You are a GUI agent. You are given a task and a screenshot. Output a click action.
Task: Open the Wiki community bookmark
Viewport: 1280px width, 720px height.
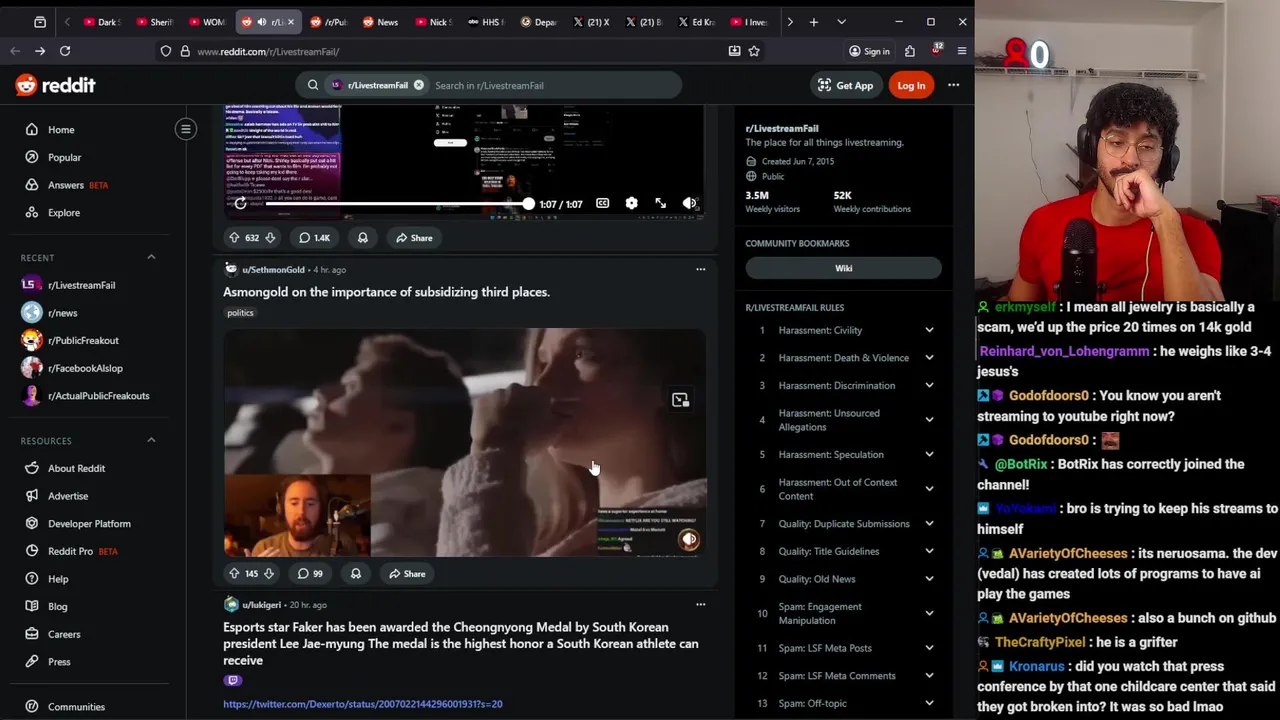click(843, 268)
